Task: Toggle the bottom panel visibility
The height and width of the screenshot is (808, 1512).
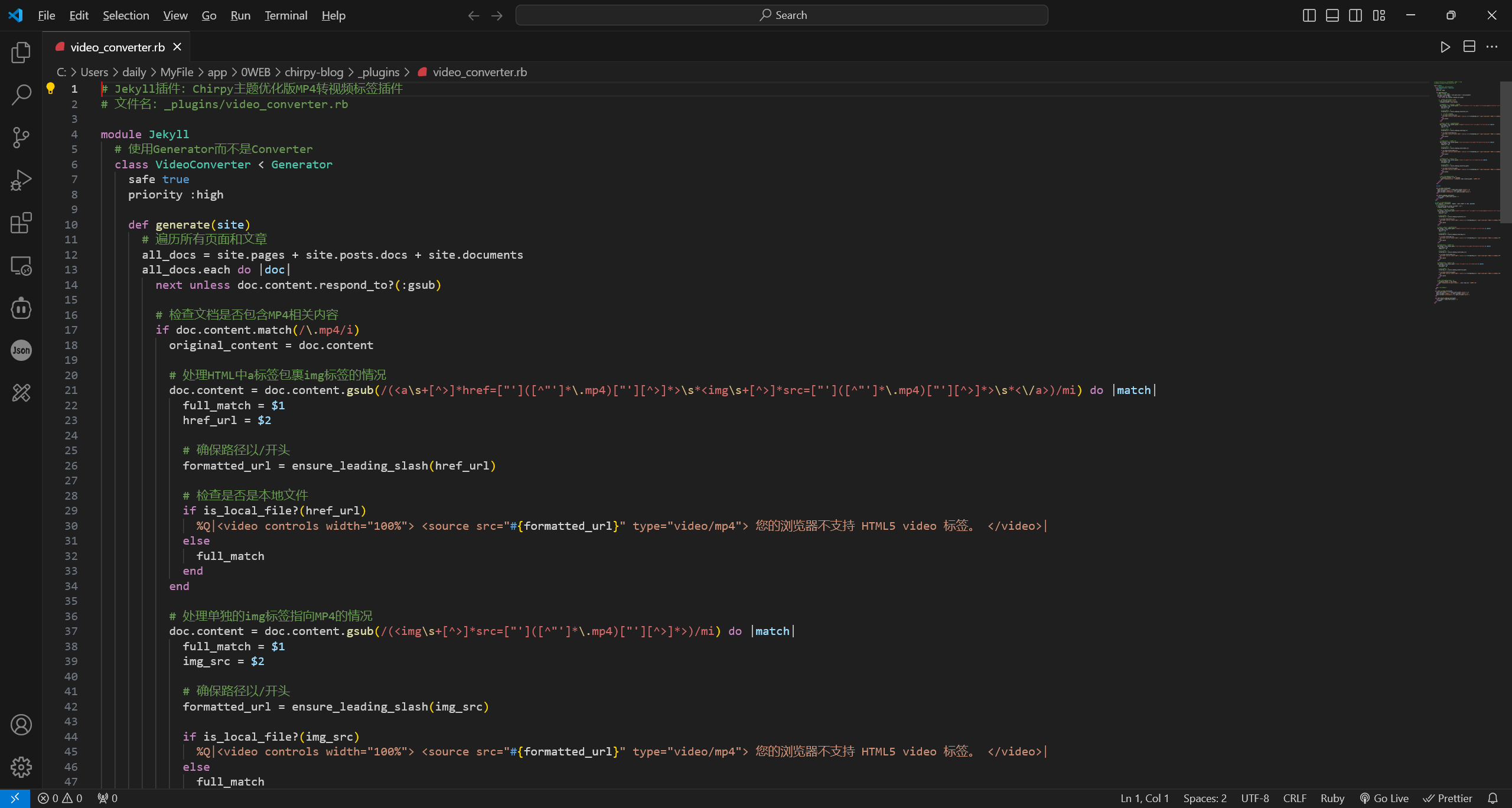Action: click(1332, 15)
